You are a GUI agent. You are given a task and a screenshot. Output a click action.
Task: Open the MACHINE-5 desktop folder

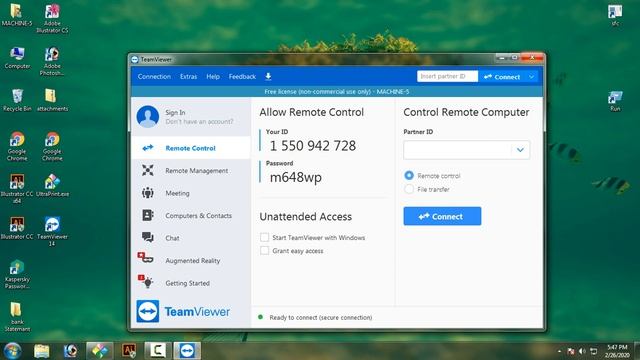click(x=16, y=15)
